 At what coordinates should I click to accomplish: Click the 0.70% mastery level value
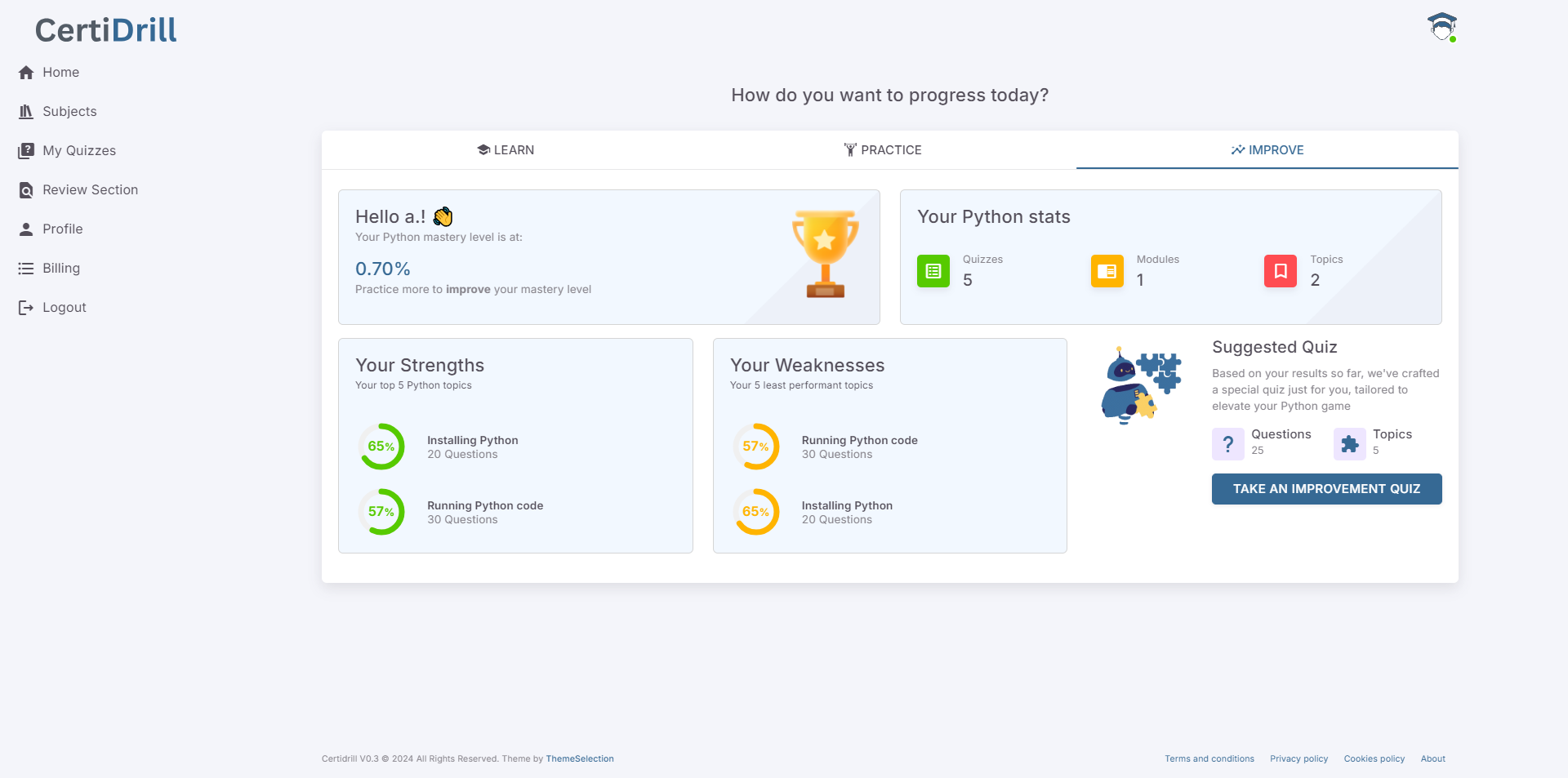tap(383, 269)
